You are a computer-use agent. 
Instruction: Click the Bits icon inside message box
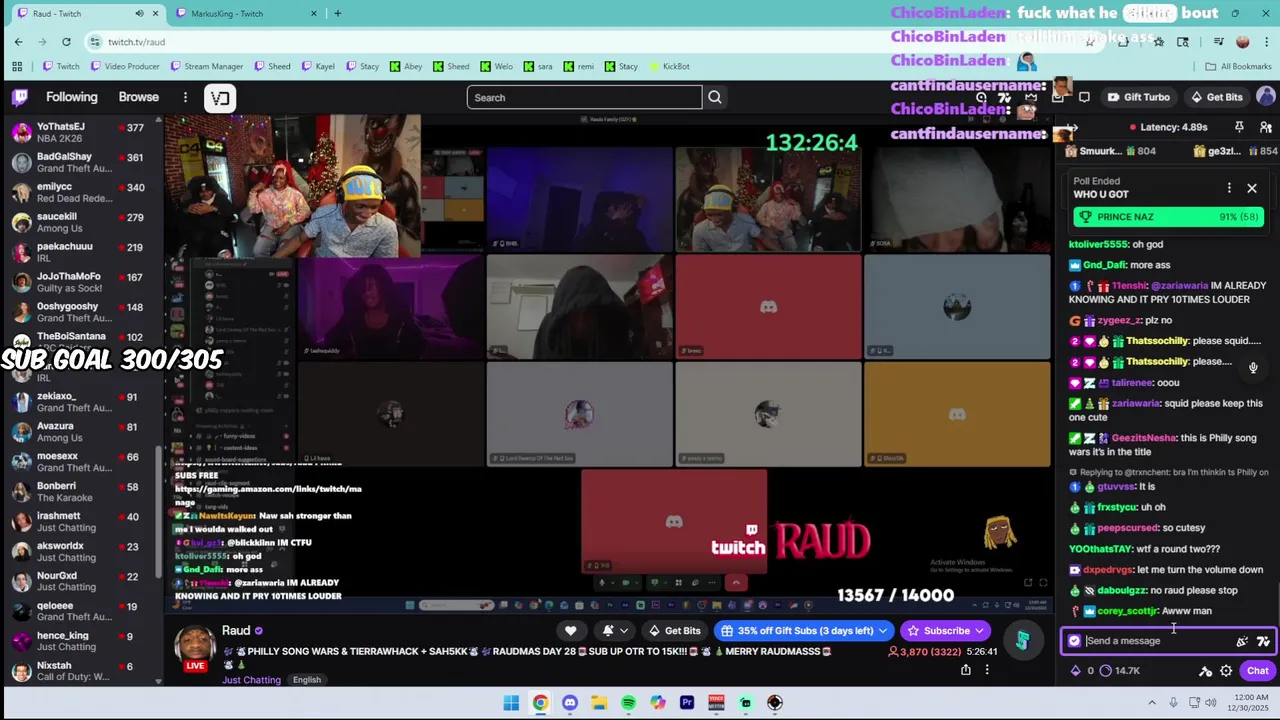click(1242, 641)
